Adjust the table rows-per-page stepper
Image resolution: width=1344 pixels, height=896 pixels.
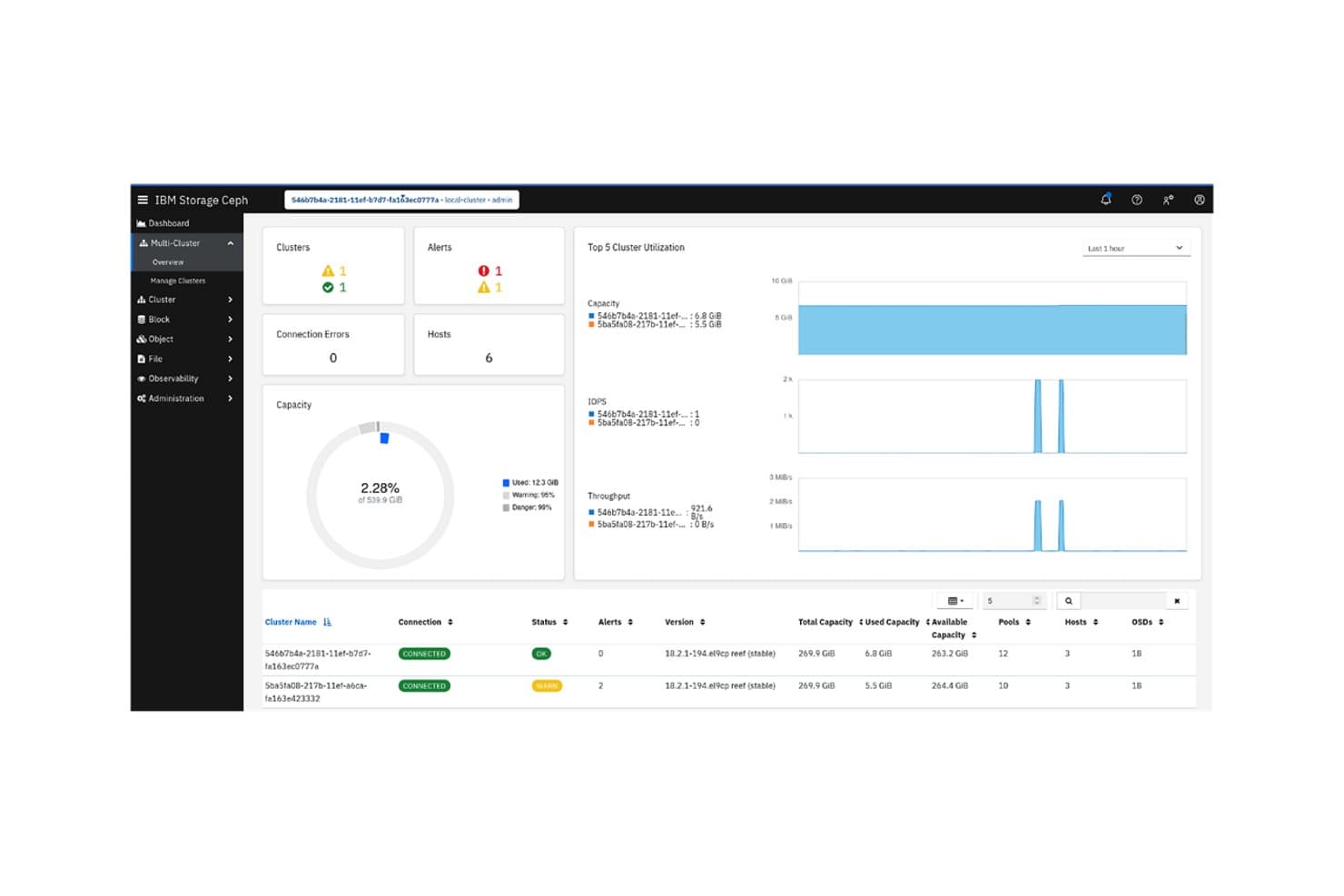pos(1036,601)
